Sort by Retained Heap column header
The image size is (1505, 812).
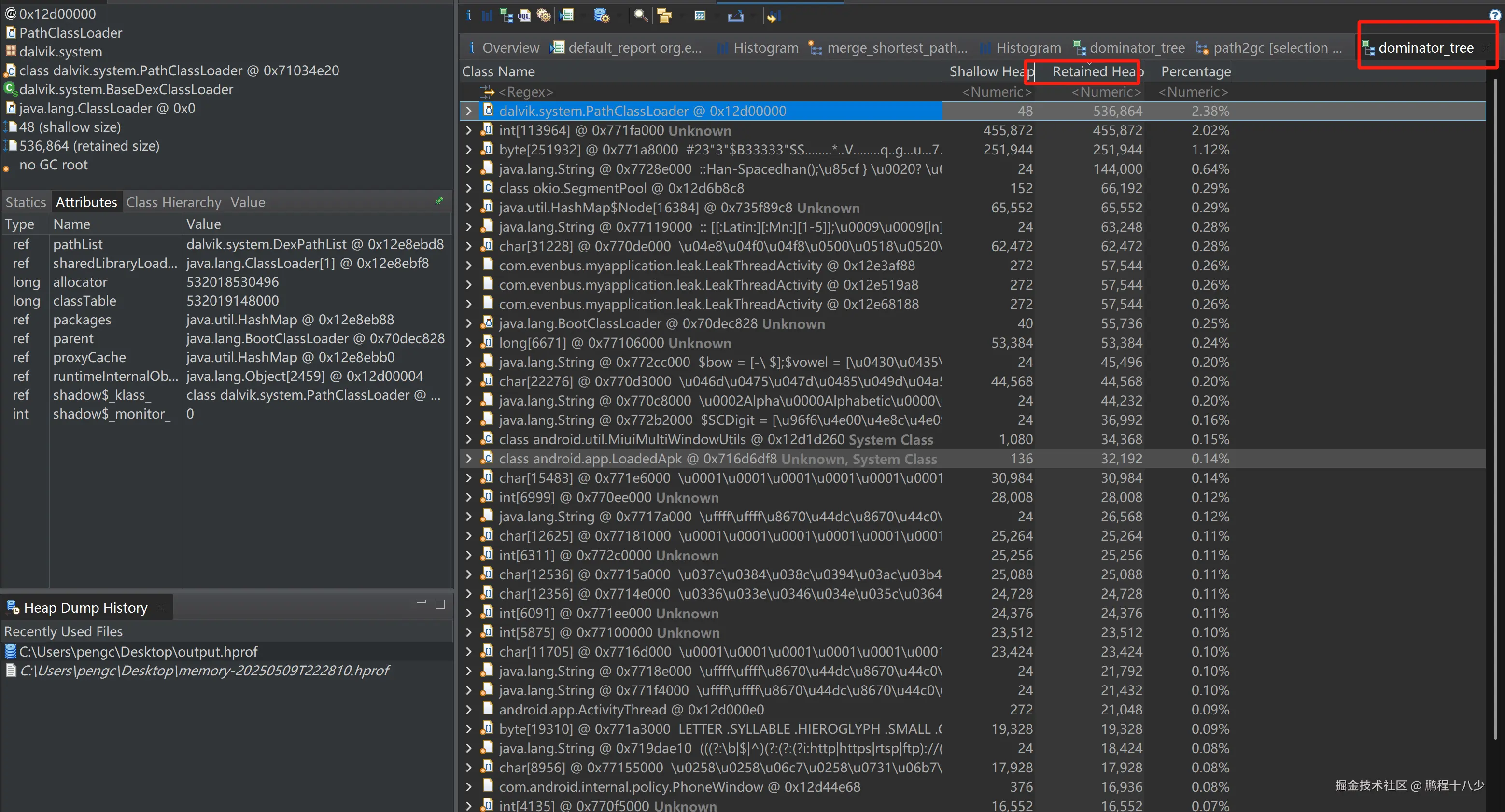[x=1093, y=71]
